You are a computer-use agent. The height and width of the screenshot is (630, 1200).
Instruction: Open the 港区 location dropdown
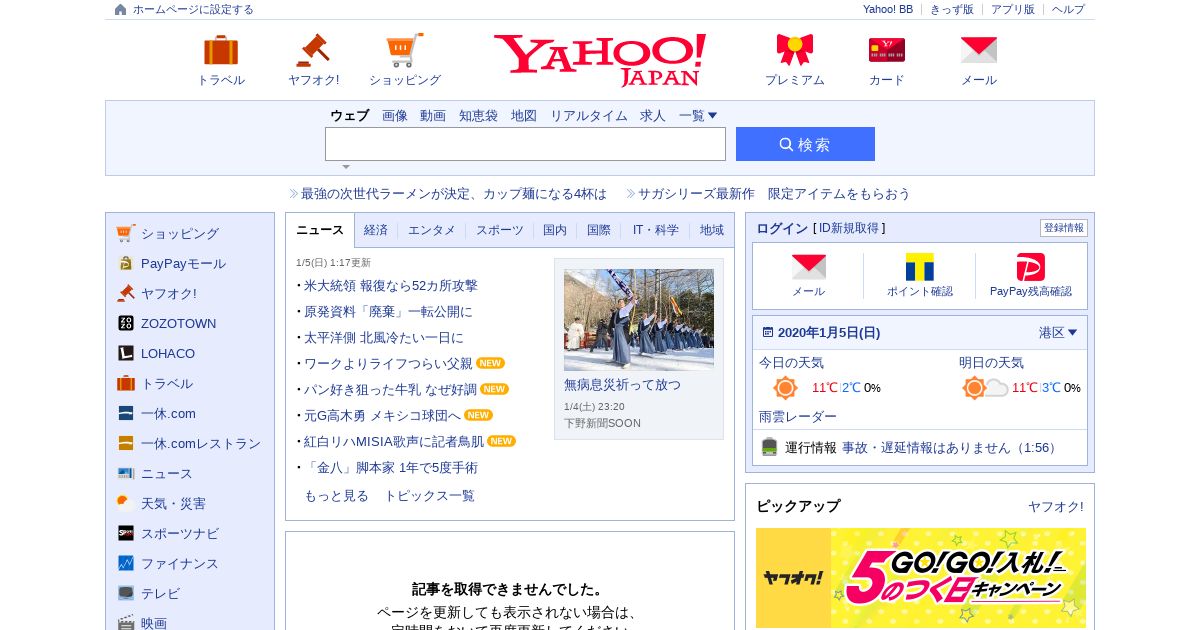tap(1058, 332)
